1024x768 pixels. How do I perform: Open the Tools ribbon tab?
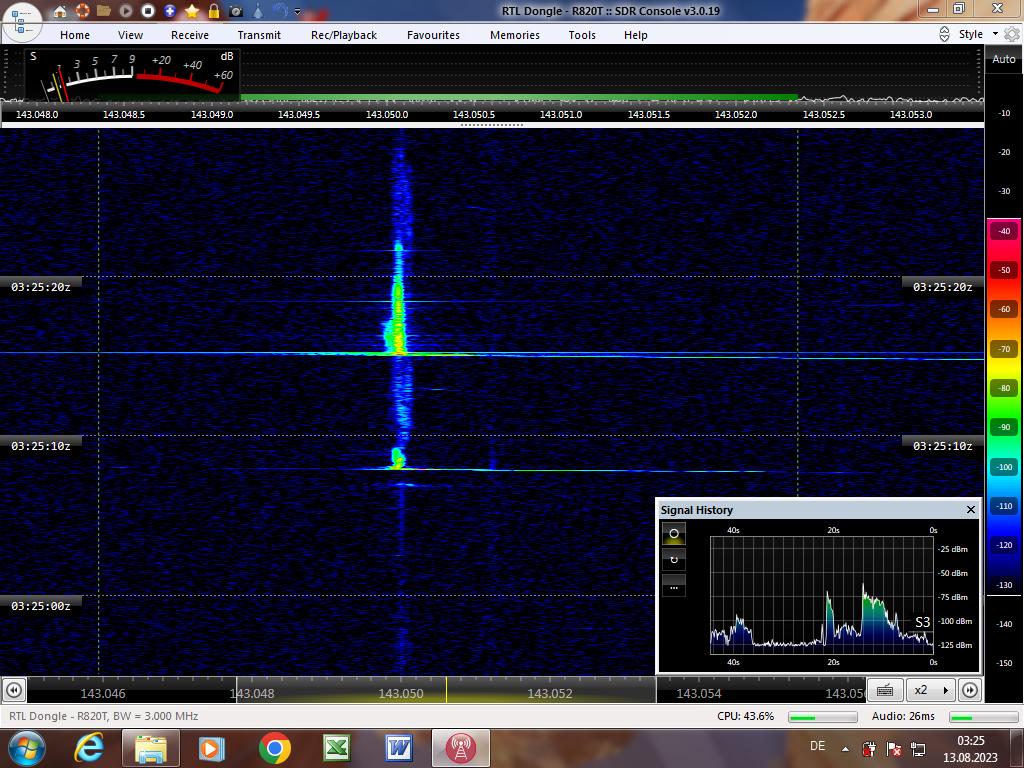[x=582, y=35]
